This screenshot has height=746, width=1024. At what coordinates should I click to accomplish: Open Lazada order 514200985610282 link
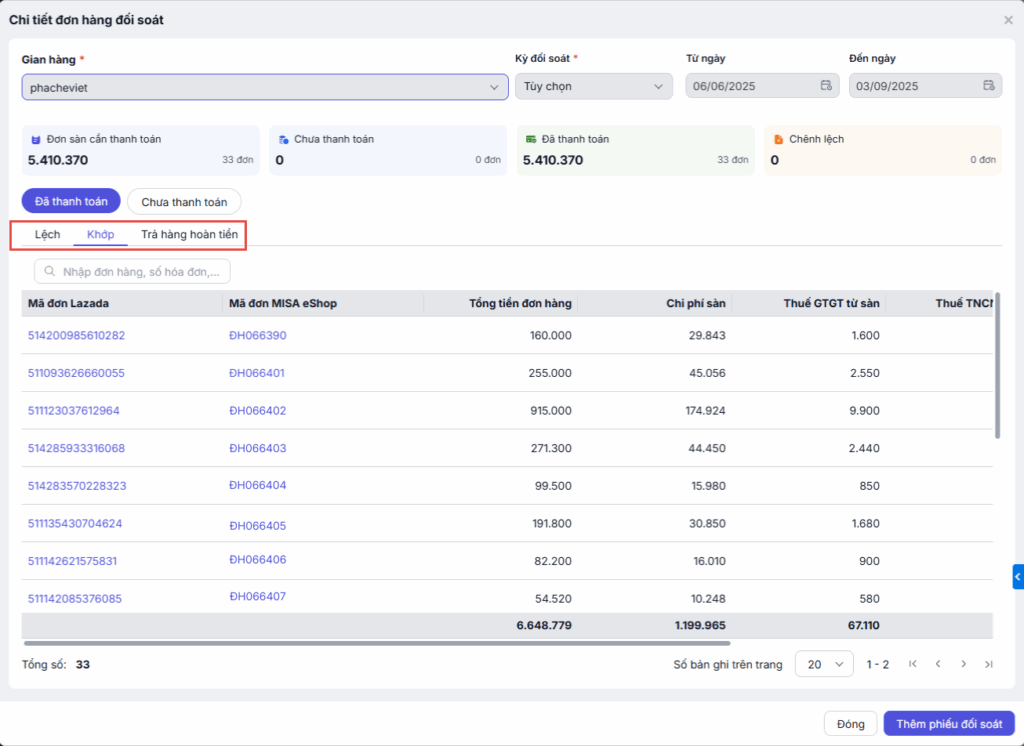pos(76,335)
